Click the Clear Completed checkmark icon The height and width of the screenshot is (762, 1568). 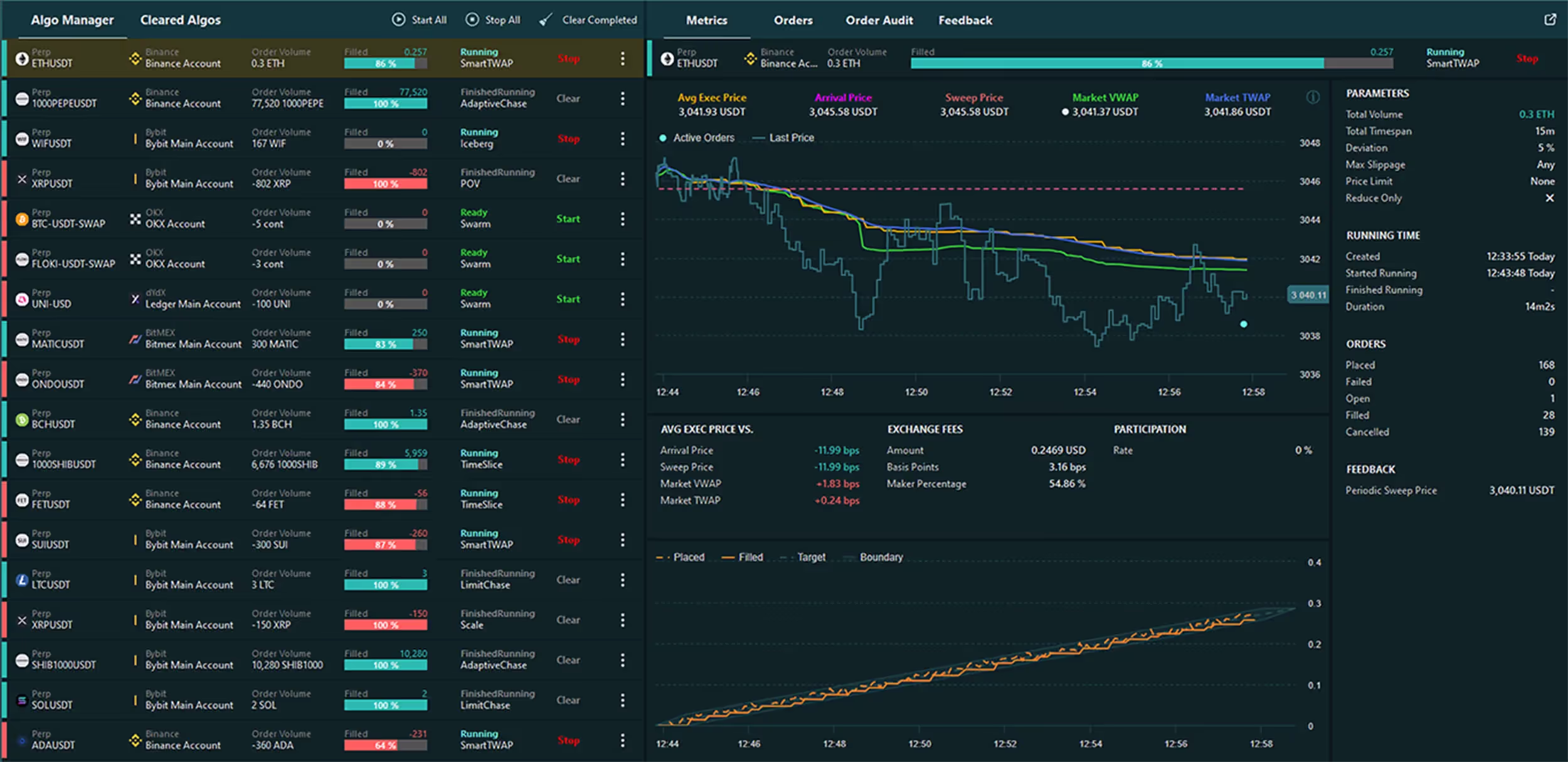546,20
